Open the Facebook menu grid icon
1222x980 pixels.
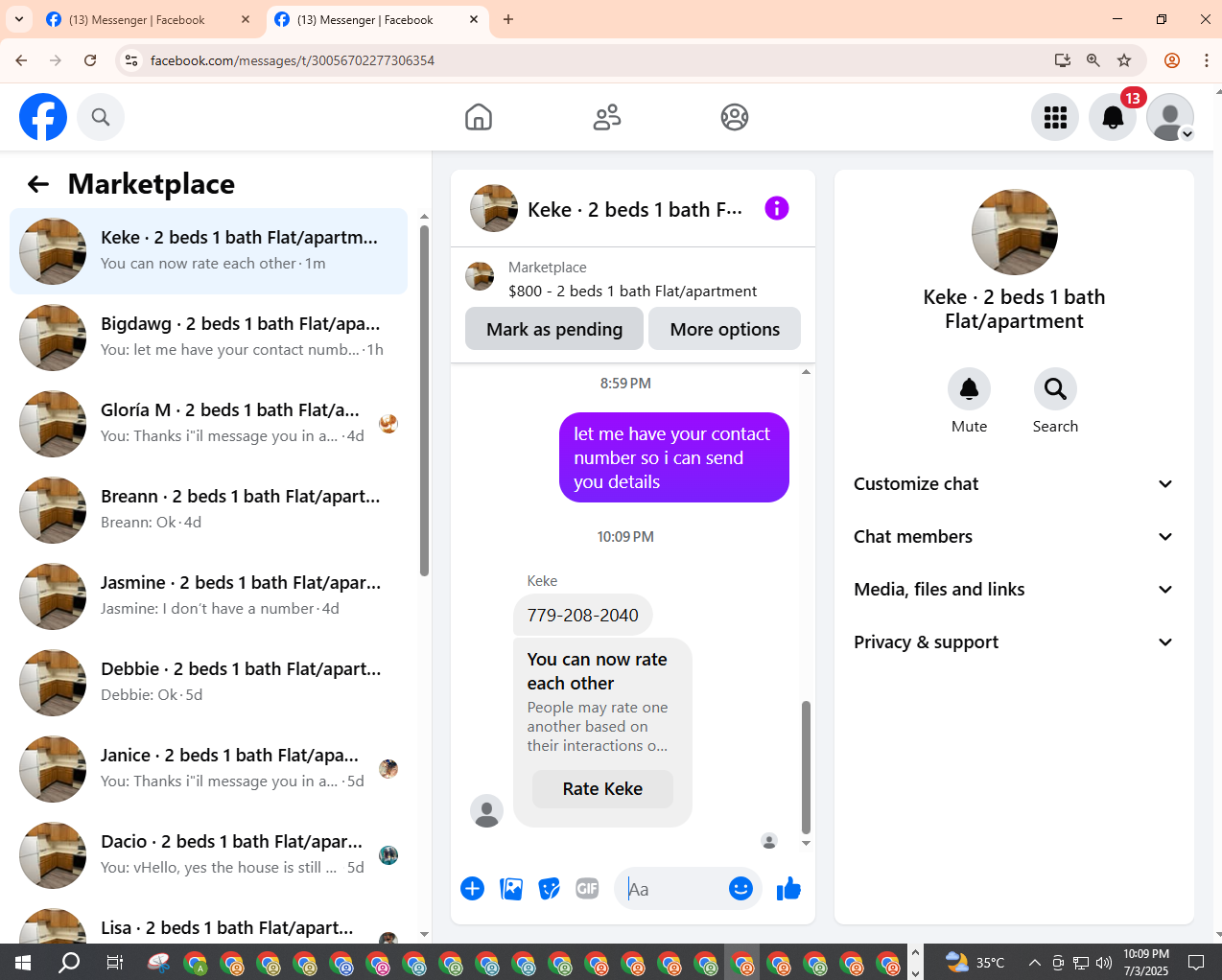[1055, 117]
